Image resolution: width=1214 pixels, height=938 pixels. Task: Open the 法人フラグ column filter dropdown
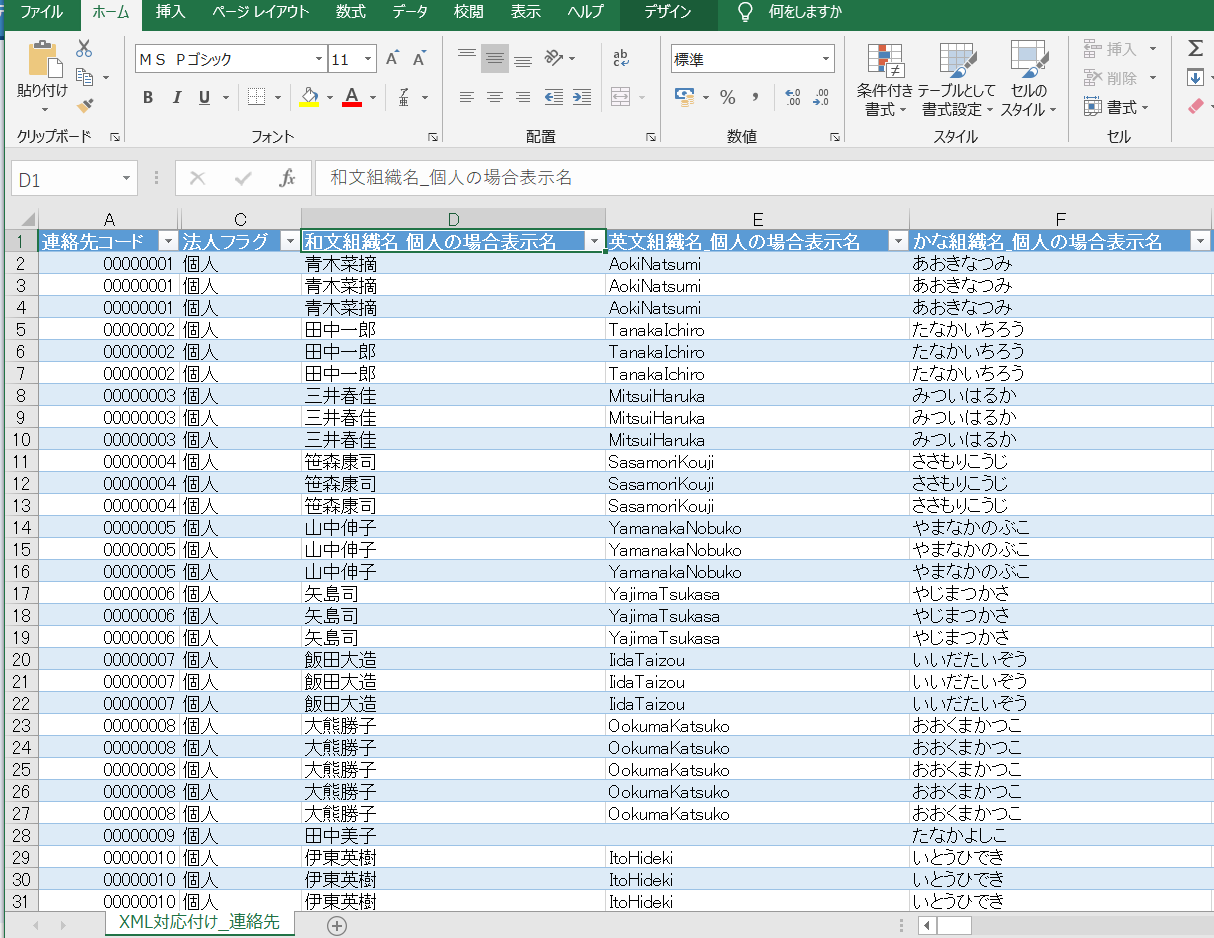point(290,241)
